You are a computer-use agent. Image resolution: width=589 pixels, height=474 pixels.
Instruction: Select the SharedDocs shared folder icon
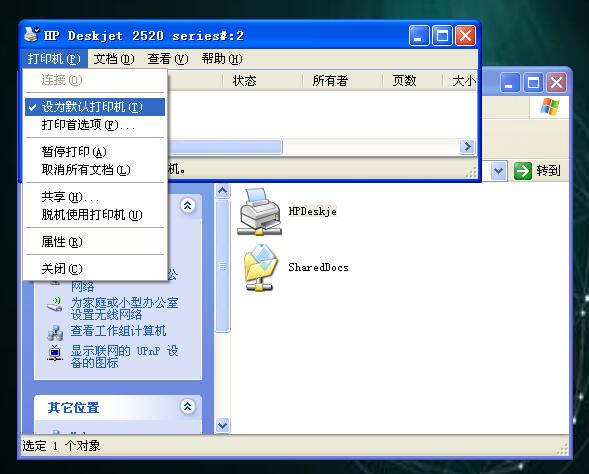[260, 268]
